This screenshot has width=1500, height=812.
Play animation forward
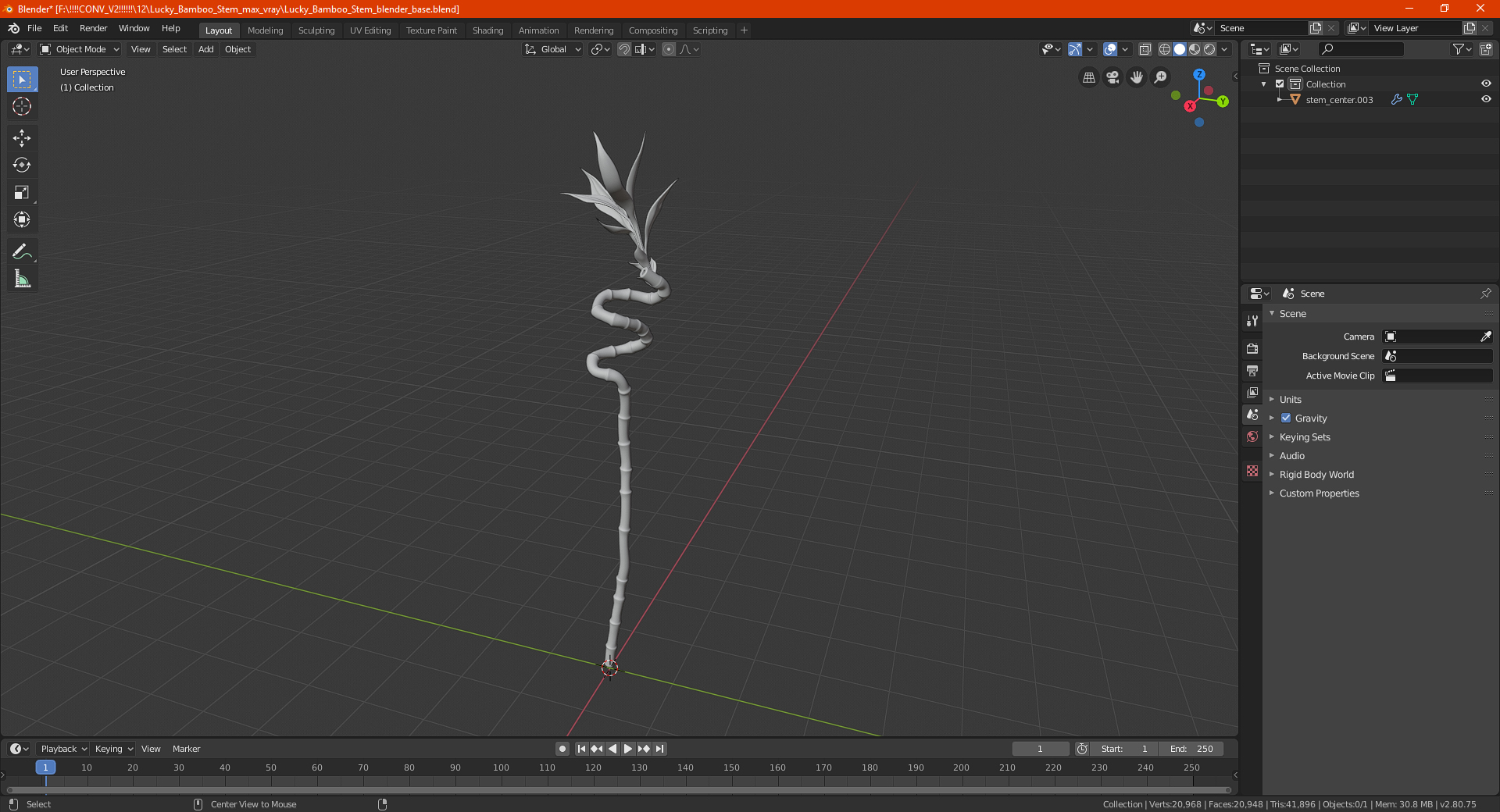tap(628, 749)
